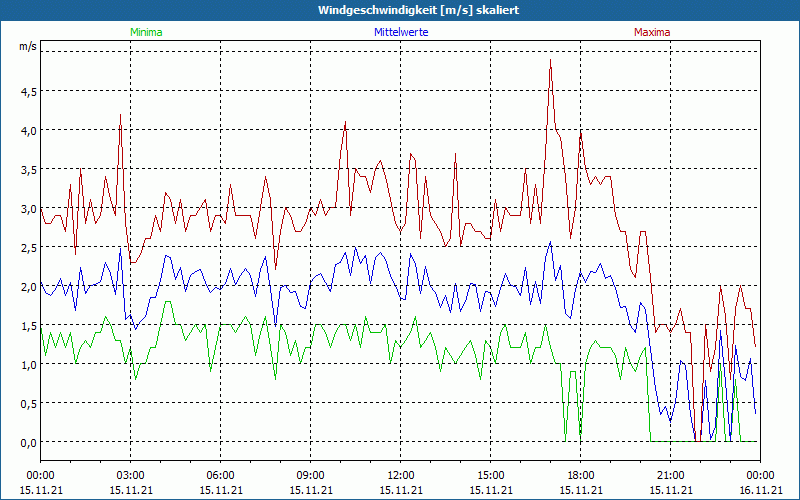This screenshot has height=500, width=800.
Task: Click the red Maxima legend label
Action: [x=652, y=32]
